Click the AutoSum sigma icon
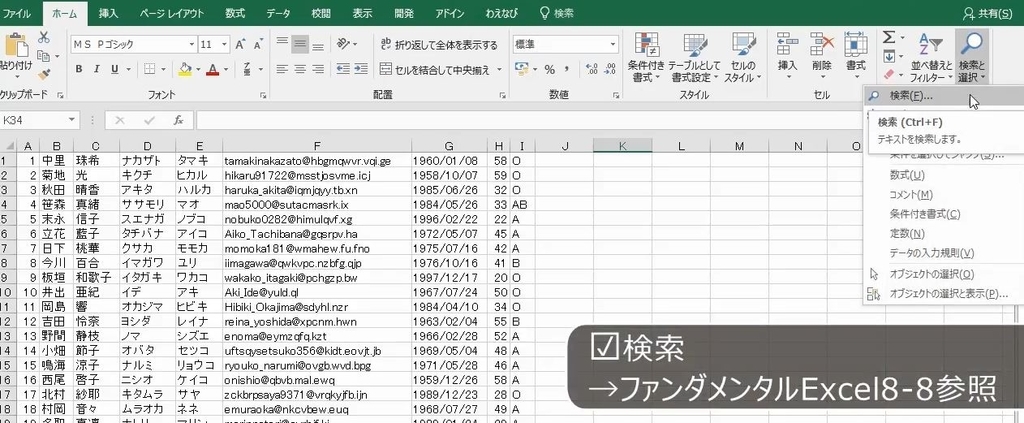The image size is (1024, 423). pyautogui.click(x=889, y=38)
